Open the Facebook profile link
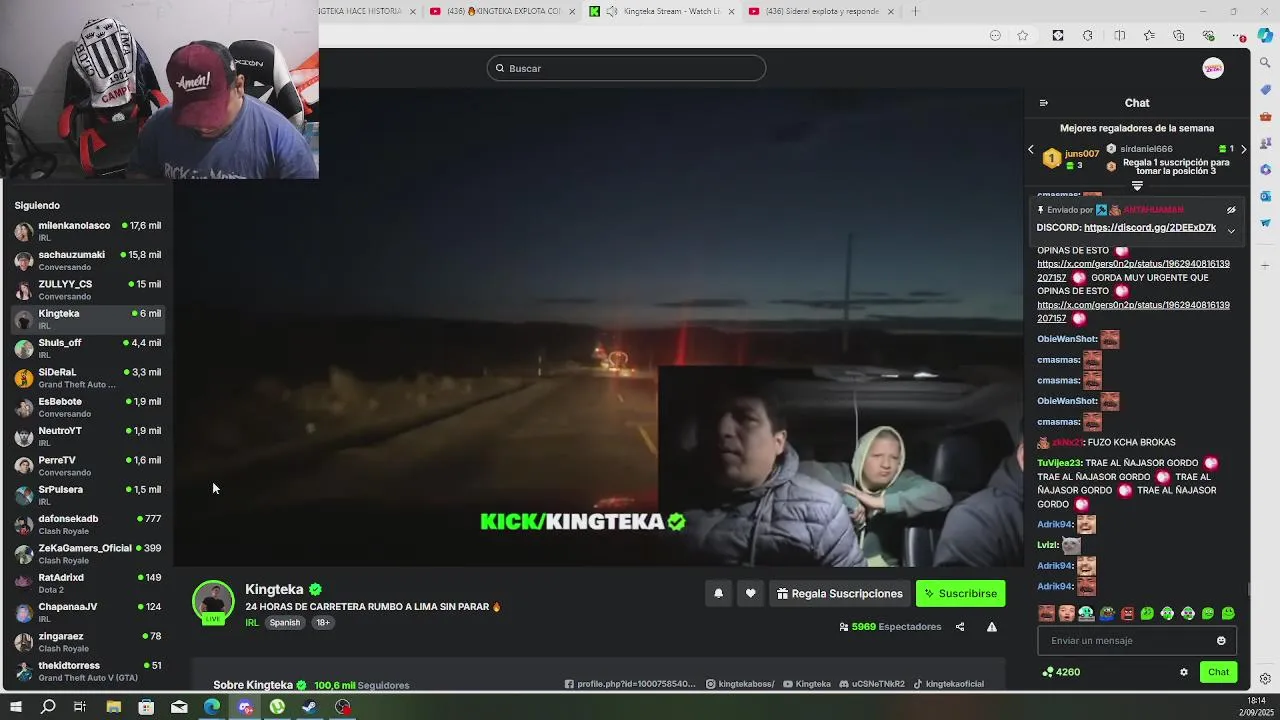This screenshot has width=1280, height=720. (x=630, y=684)
